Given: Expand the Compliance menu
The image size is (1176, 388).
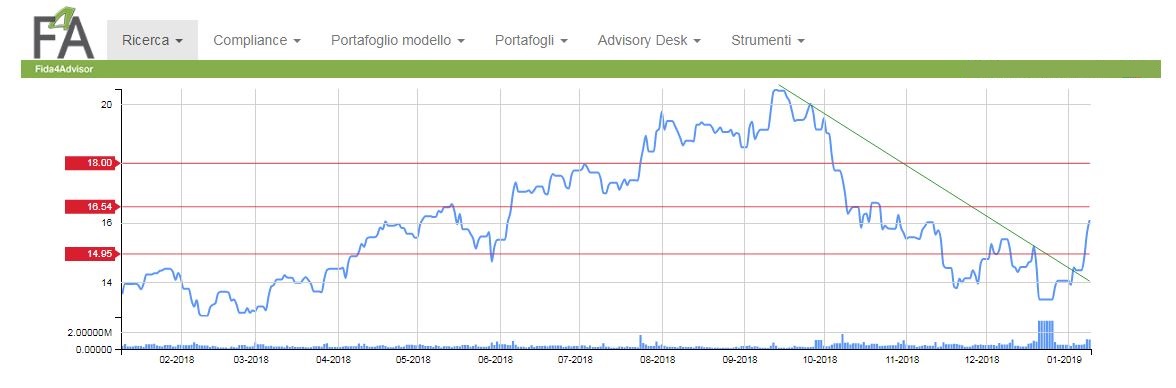Looking at the screenshot, I should 257,41.
